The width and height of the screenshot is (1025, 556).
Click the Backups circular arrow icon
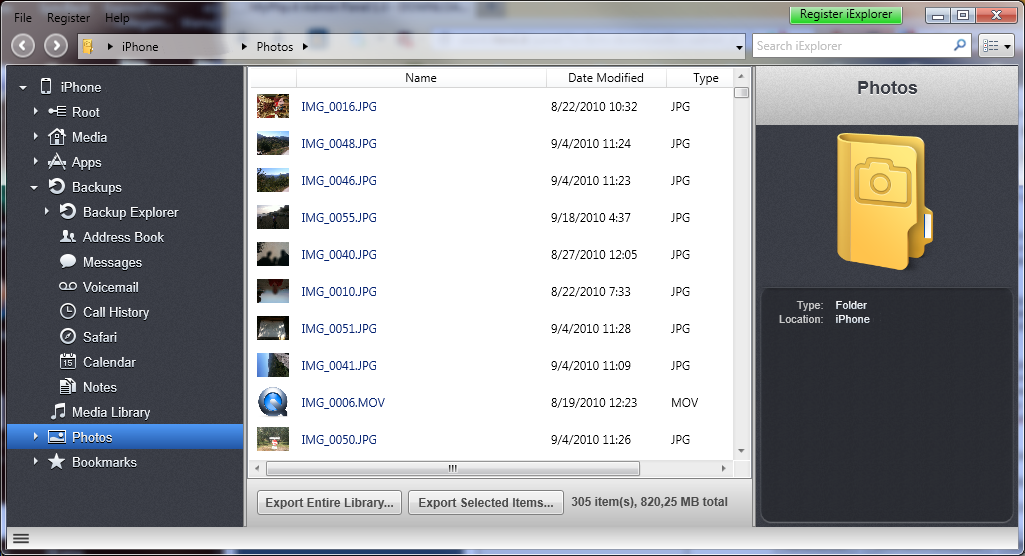(57, 186)
